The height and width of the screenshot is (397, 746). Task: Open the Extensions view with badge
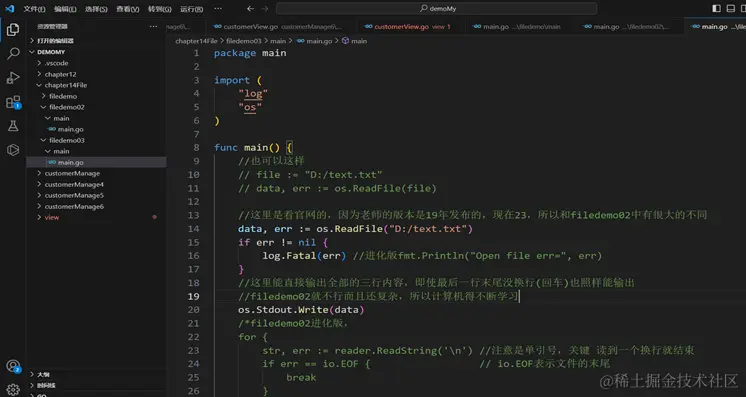13,102
